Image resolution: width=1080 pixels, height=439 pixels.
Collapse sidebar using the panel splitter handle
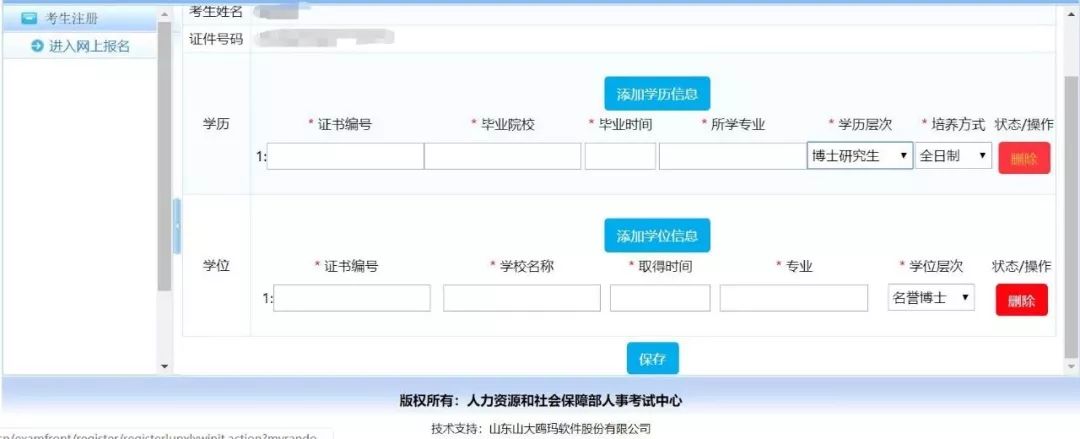(x=177, y=225)
